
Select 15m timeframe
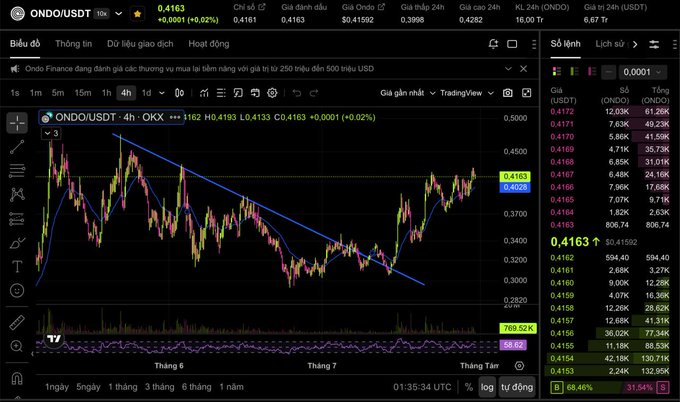83,93
